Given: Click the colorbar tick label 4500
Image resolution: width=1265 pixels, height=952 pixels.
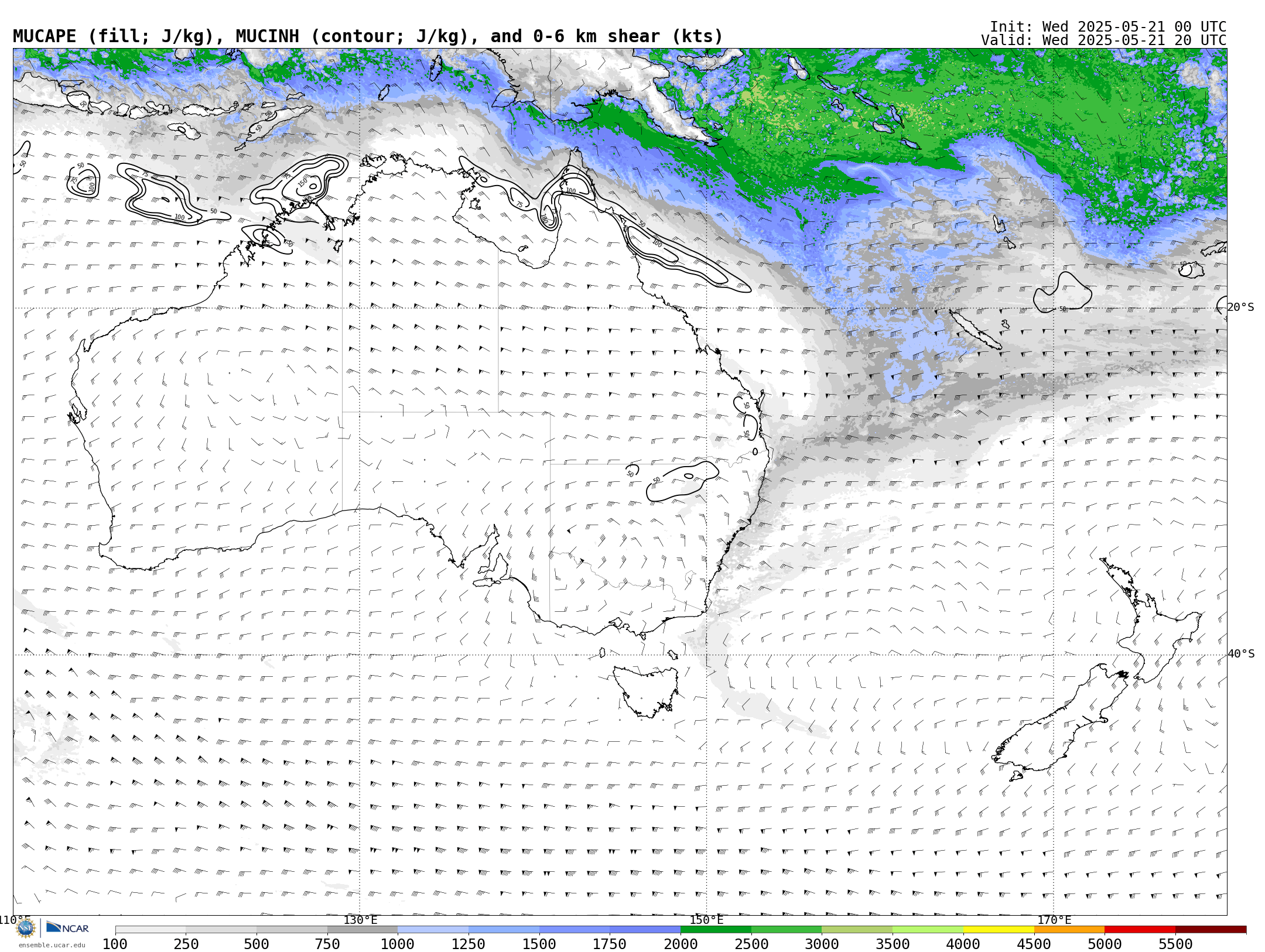Looking at the screenshot, I should pyautogui.click(x=1034, y=944).
